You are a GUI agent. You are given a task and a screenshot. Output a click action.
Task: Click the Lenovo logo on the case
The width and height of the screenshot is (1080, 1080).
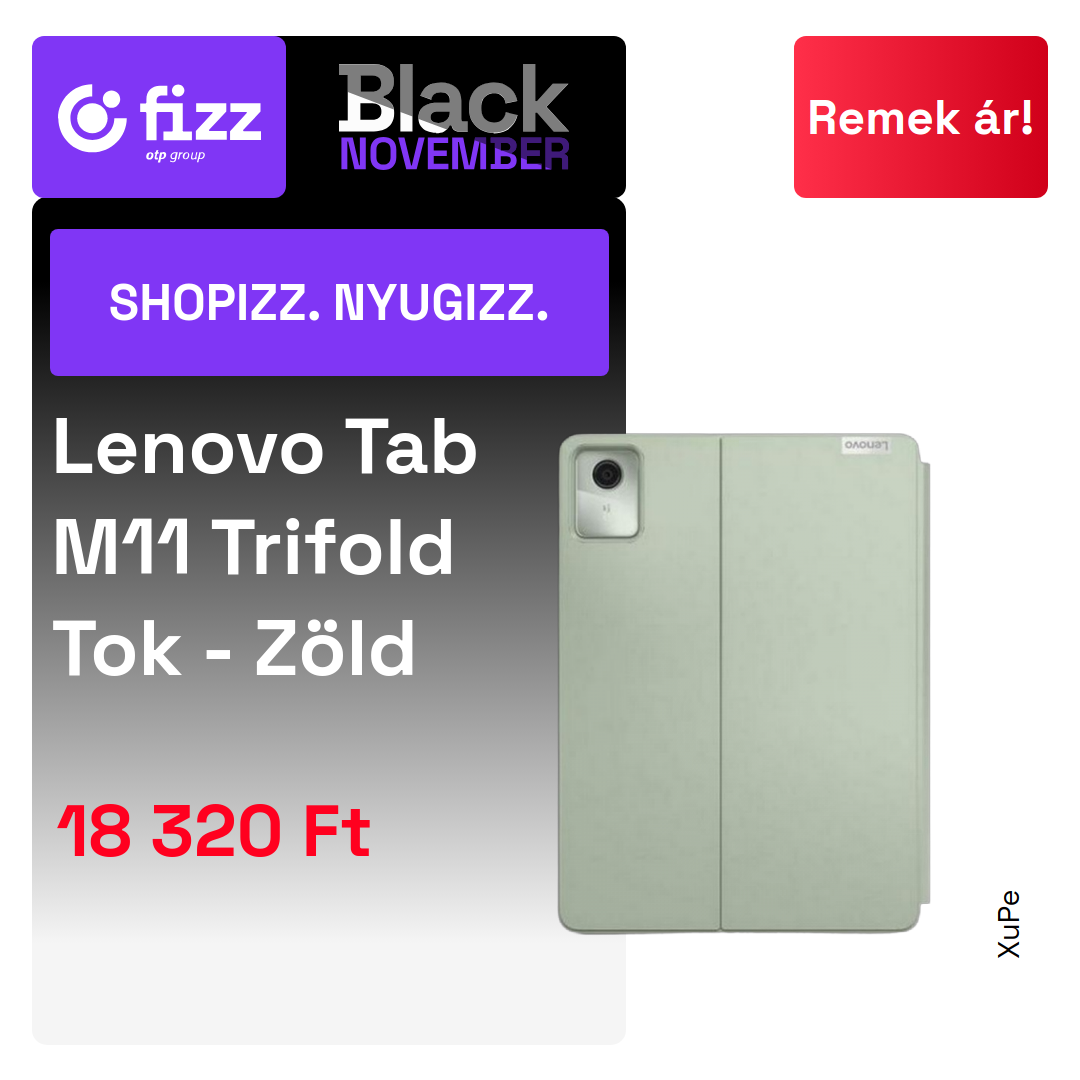click(x=866, y=445)
